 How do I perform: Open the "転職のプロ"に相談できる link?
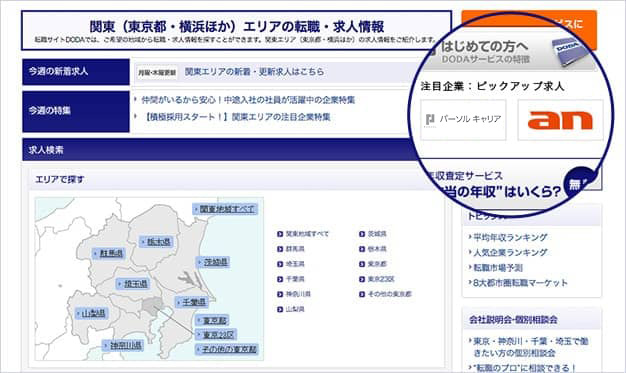(x=524, y=368)
